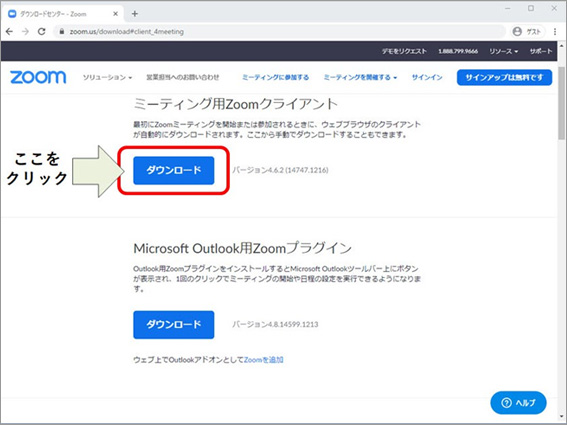
Task: Click the browser back arrow
Action: 9,32
